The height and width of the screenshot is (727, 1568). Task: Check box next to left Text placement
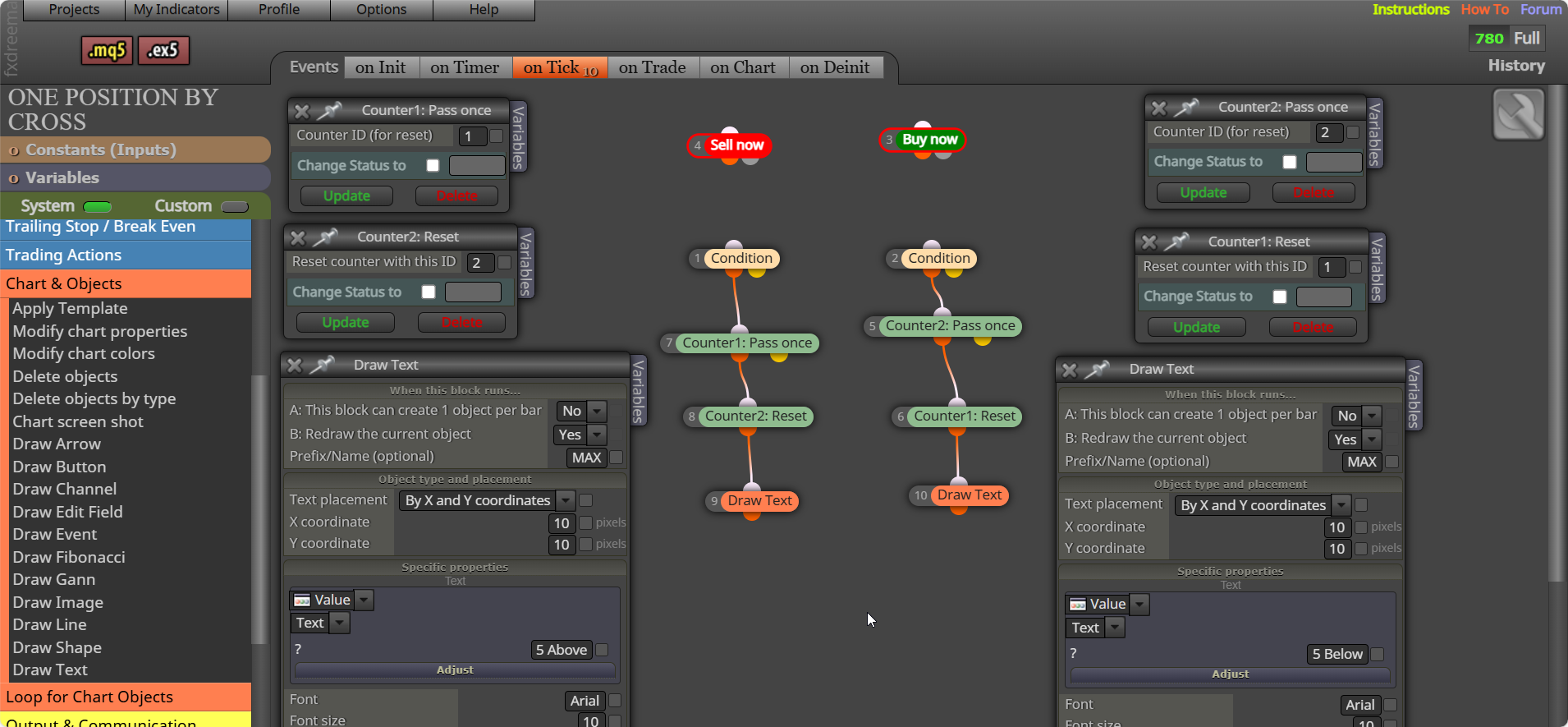[586, 500]
